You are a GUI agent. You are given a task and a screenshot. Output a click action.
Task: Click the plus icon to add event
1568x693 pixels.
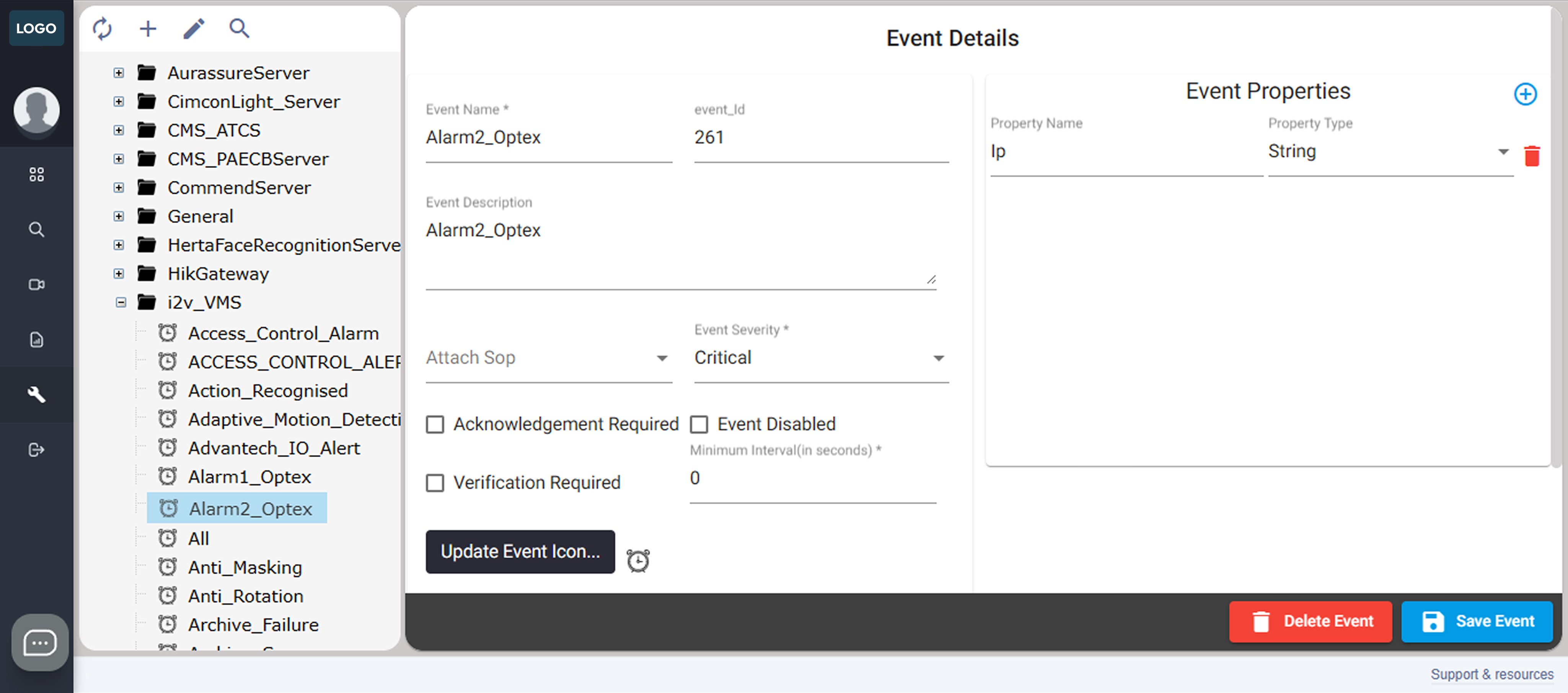click(148, 29)
